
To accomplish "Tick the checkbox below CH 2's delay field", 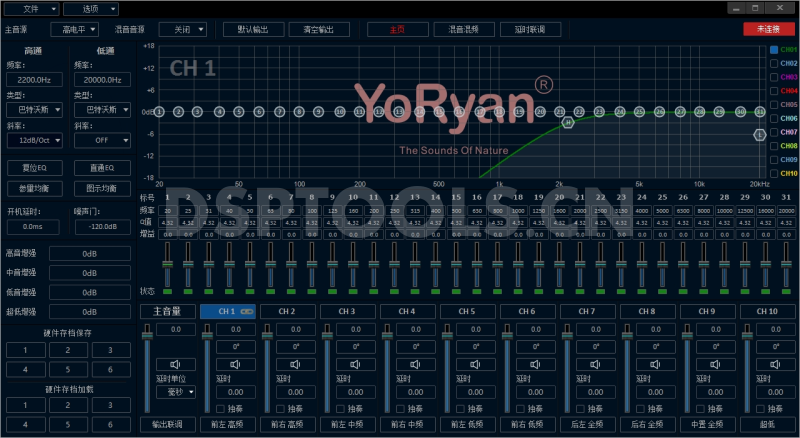I will (x=280, y=409).
